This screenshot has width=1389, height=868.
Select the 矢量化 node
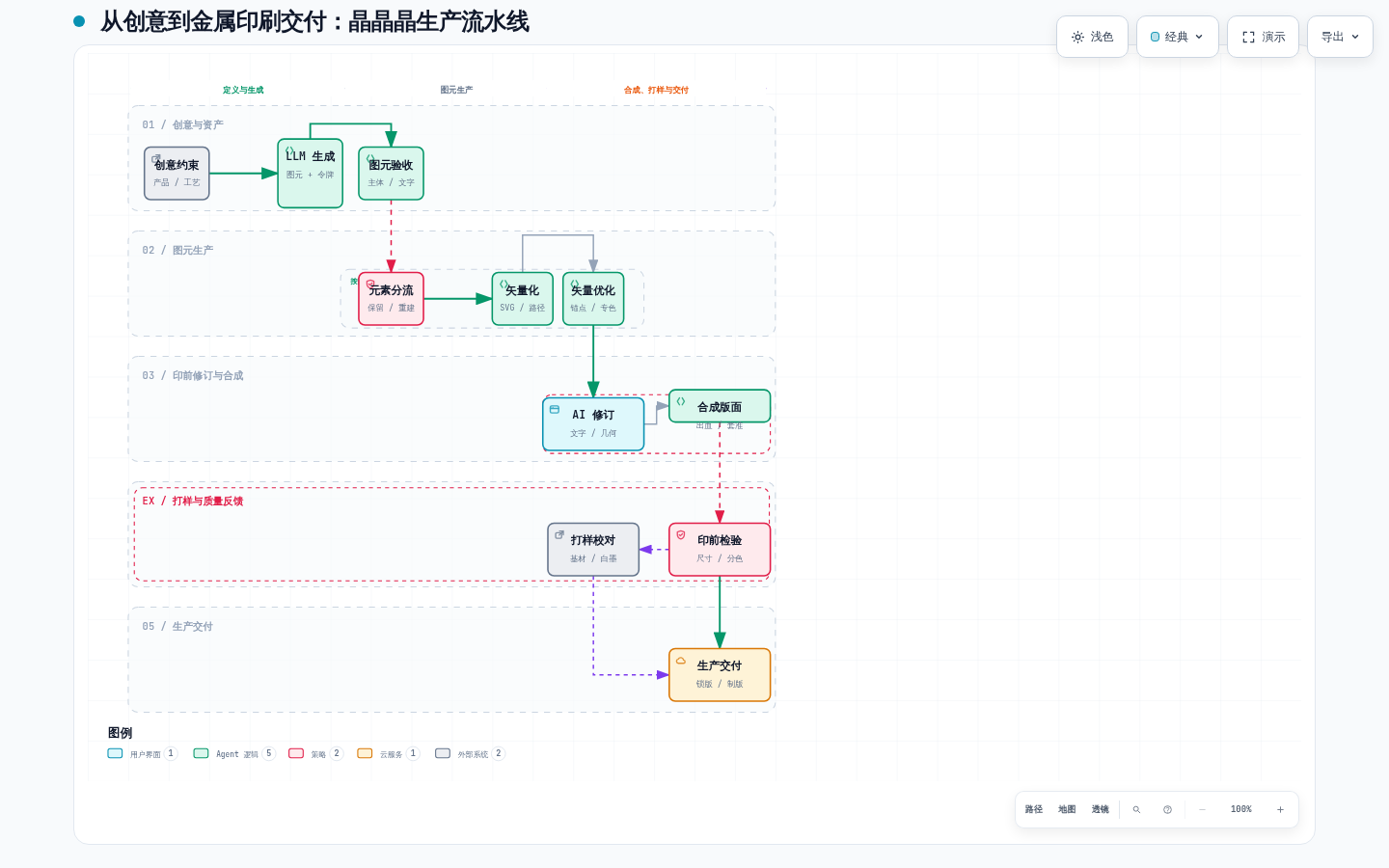(522, 299)
